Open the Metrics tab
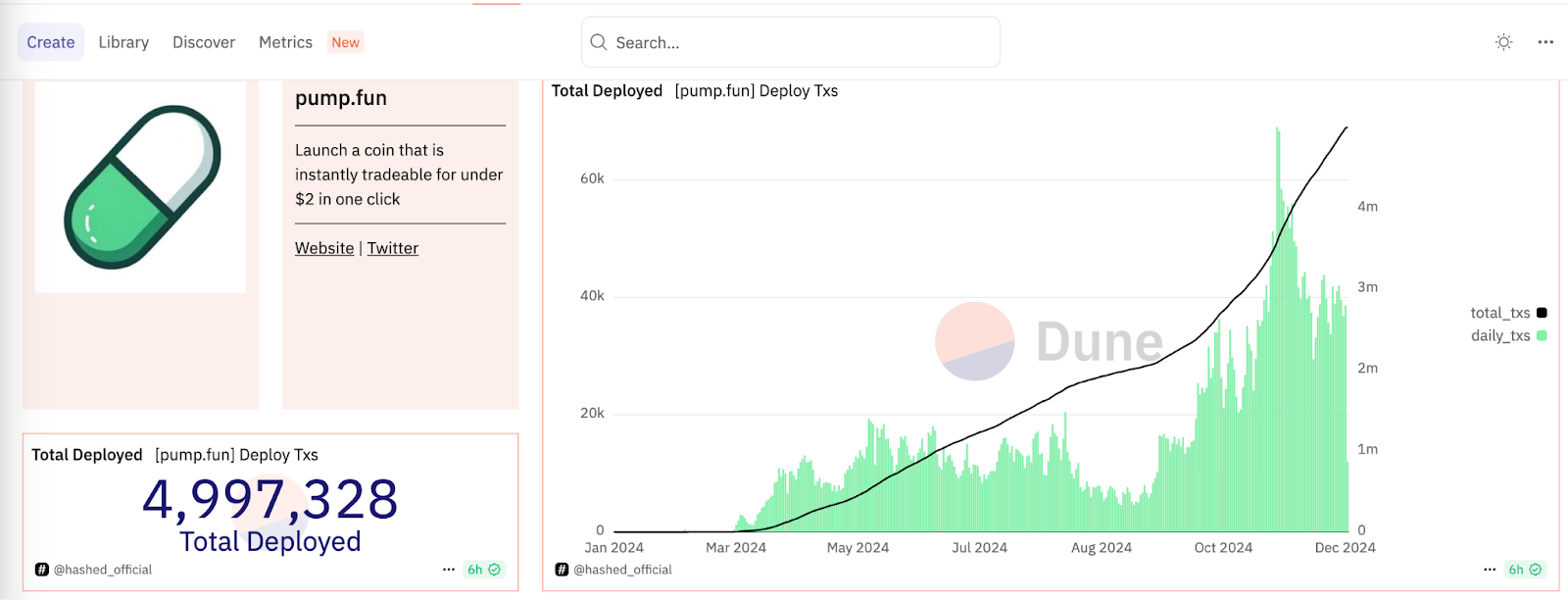1568x600 pixels. pos(285,42)
